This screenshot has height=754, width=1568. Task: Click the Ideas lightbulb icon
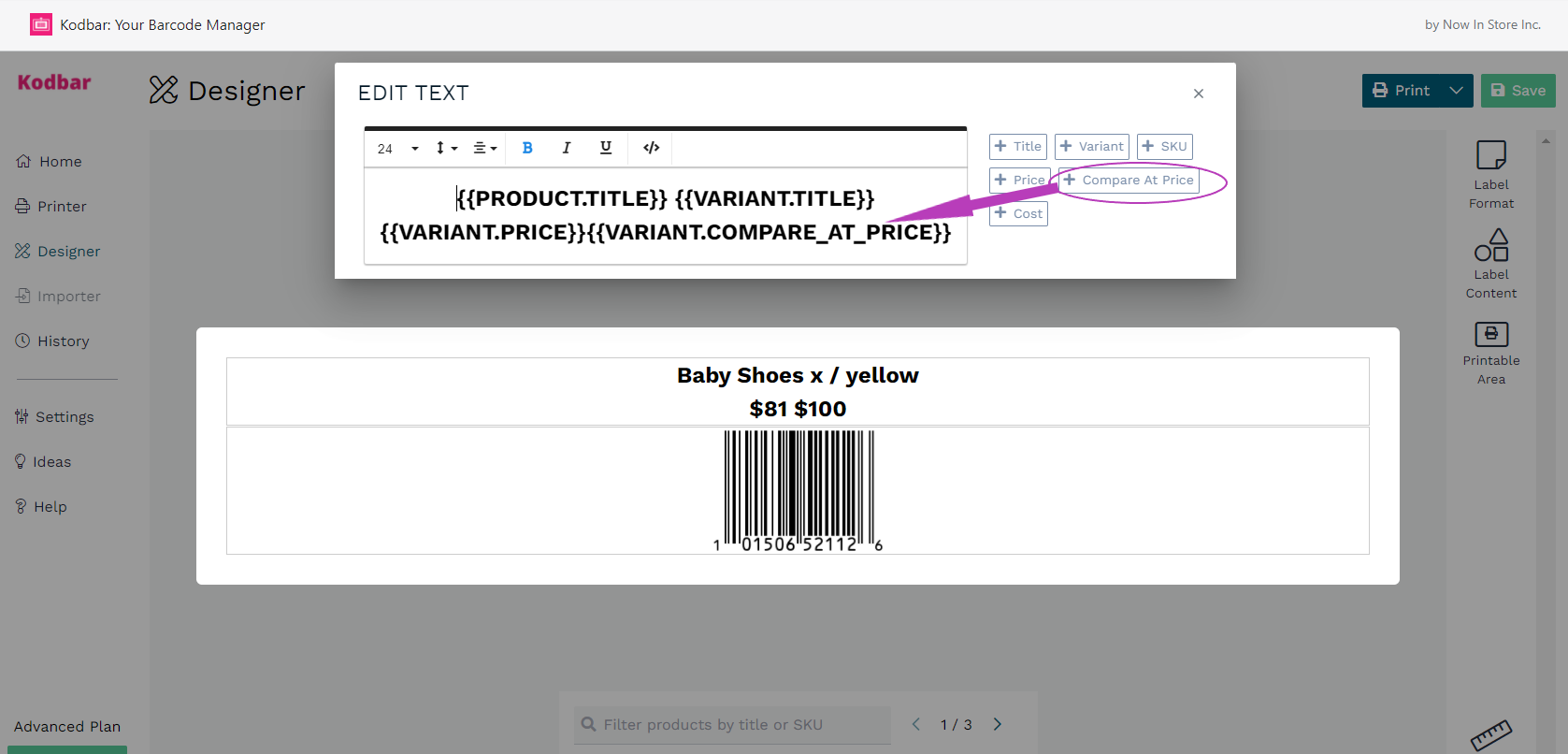click(20, 461)
